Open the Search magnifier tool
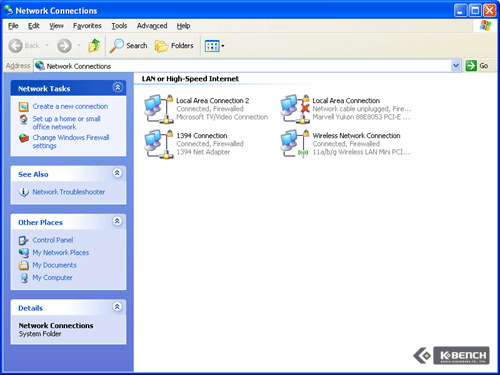500x375 pixels. point(117,46)
